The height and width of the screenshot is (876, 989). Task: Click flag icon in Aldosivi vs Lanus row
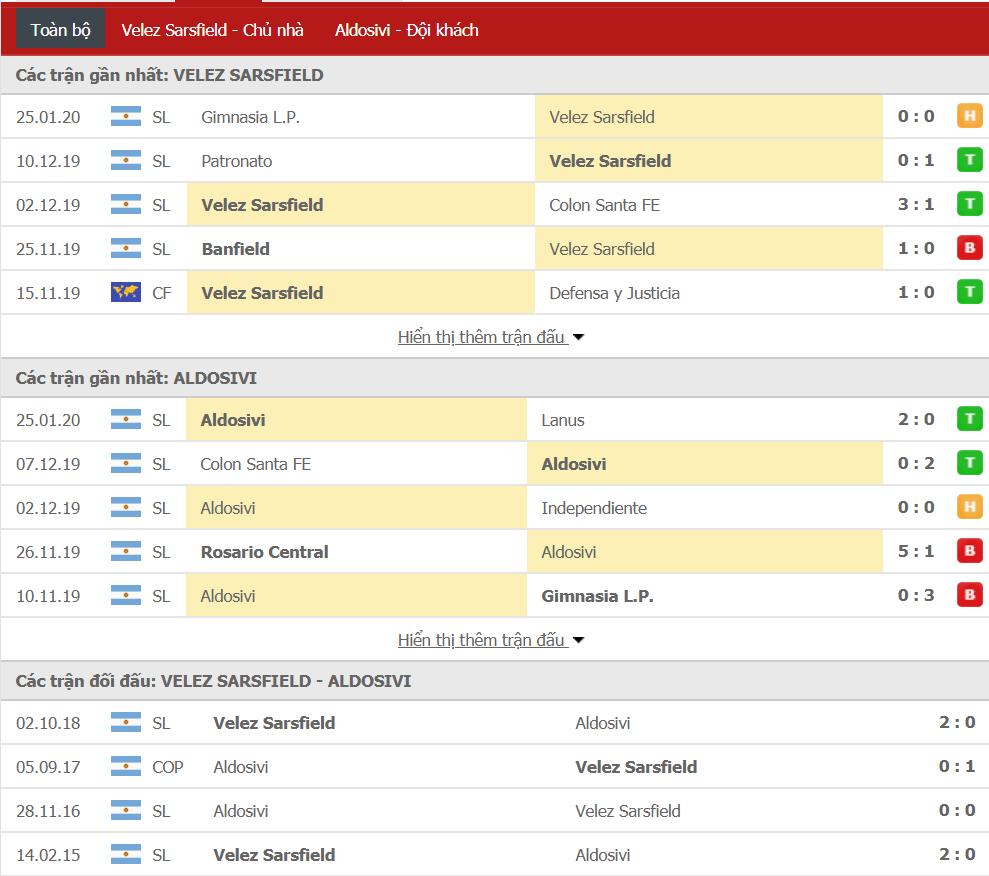(126, 420)
